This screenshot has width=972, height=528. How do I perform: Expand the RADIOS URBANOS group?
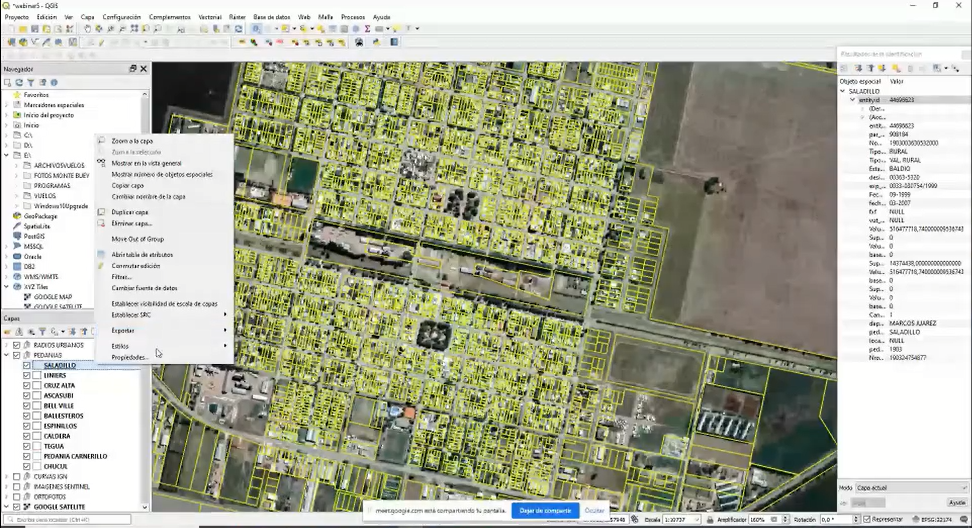(x=7, y=345)
